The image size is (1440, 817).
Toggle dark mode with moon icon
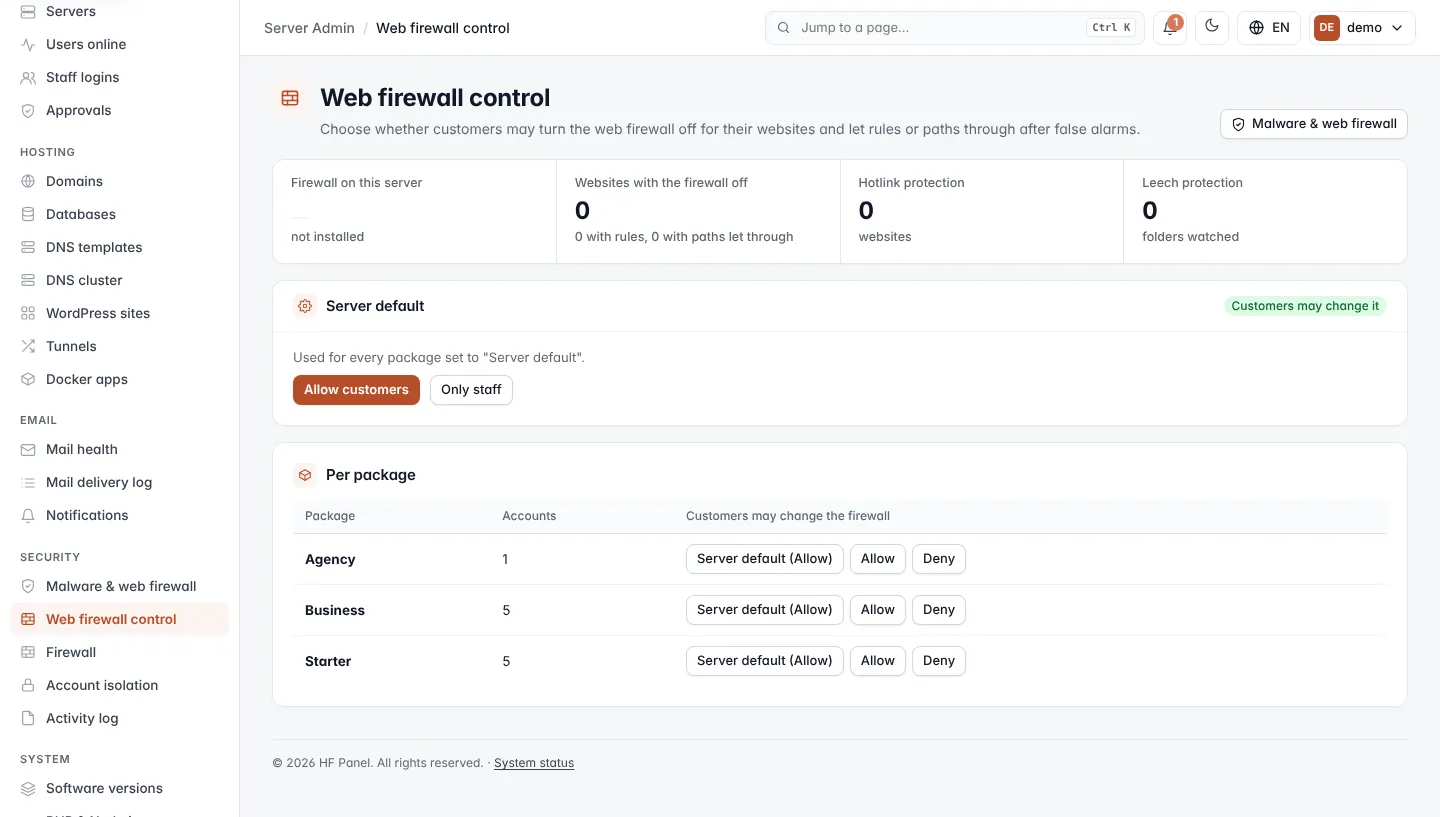[1212, 27]
